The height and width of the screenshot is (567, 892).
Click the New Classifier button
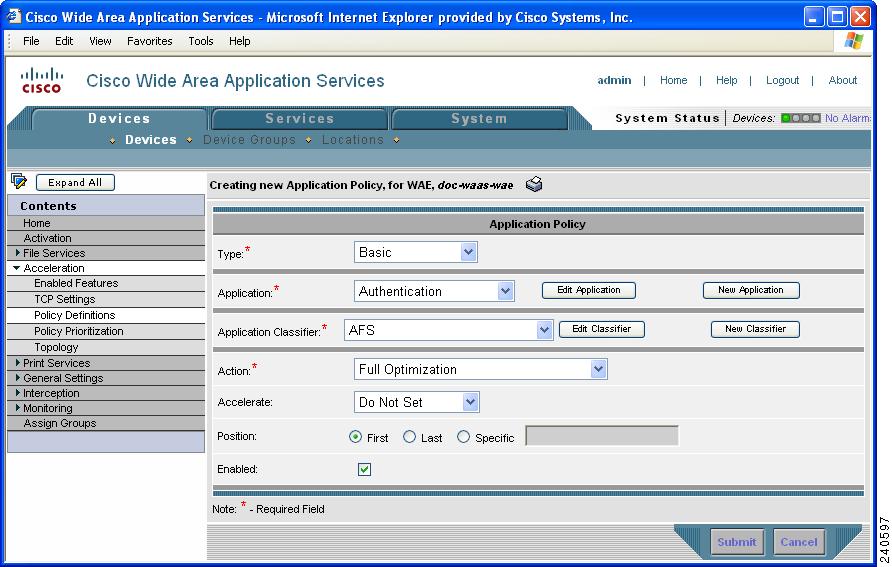(x=755, y=329)
